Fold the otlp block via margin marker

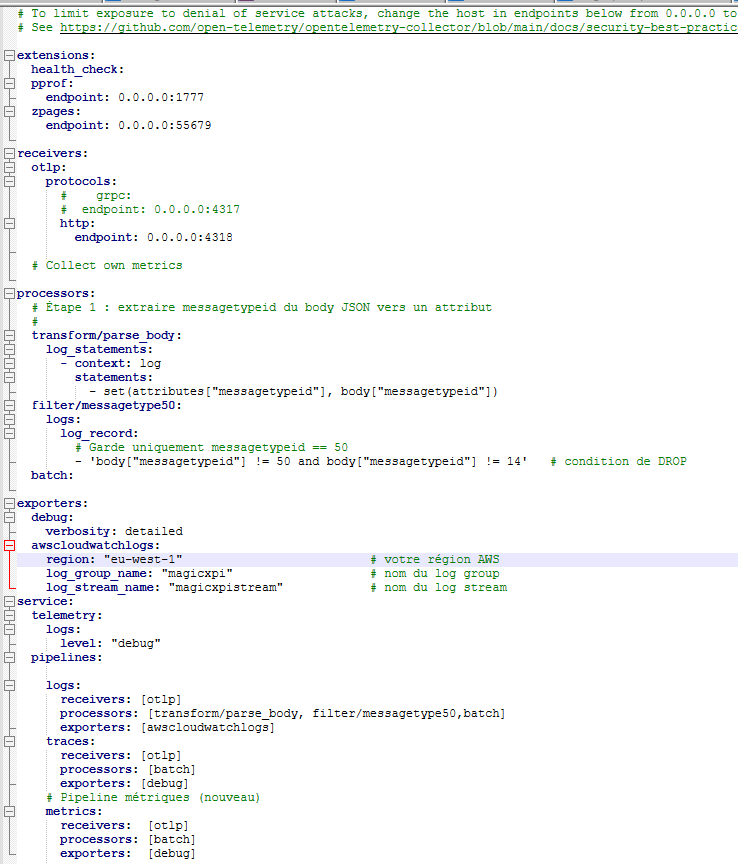[x=9, y=167]
